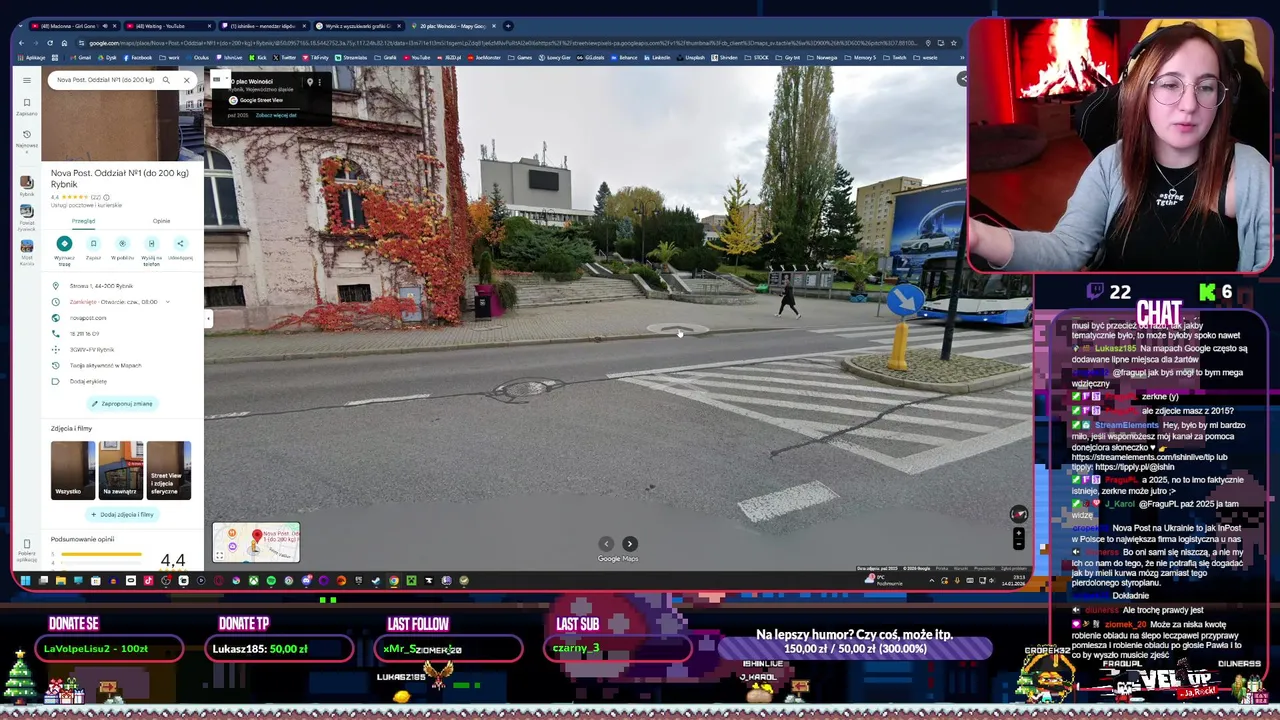Open the Spotify taskbar icon
The image size is (1280, 720).
click(271, 581)
